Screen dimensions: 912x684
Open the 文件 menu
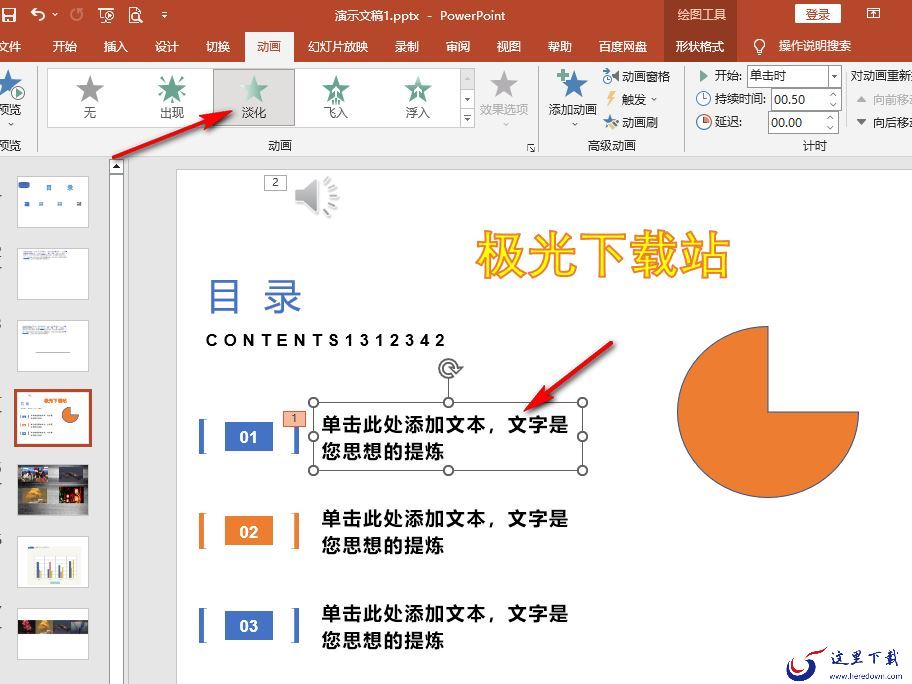pyautogui.click(x=10, y=47)
